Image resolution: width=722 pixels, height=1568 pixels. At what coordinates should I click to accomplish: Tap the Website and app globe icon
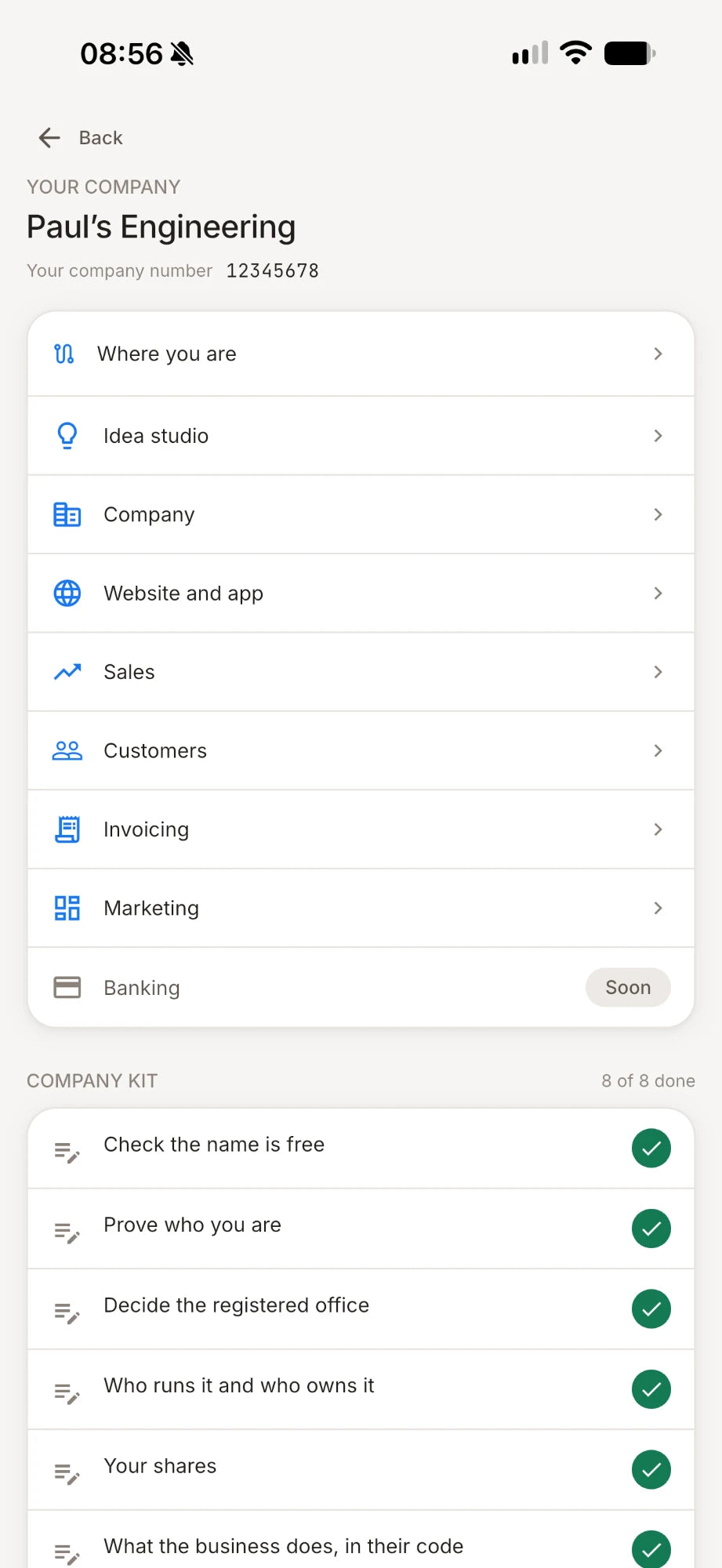67,593
